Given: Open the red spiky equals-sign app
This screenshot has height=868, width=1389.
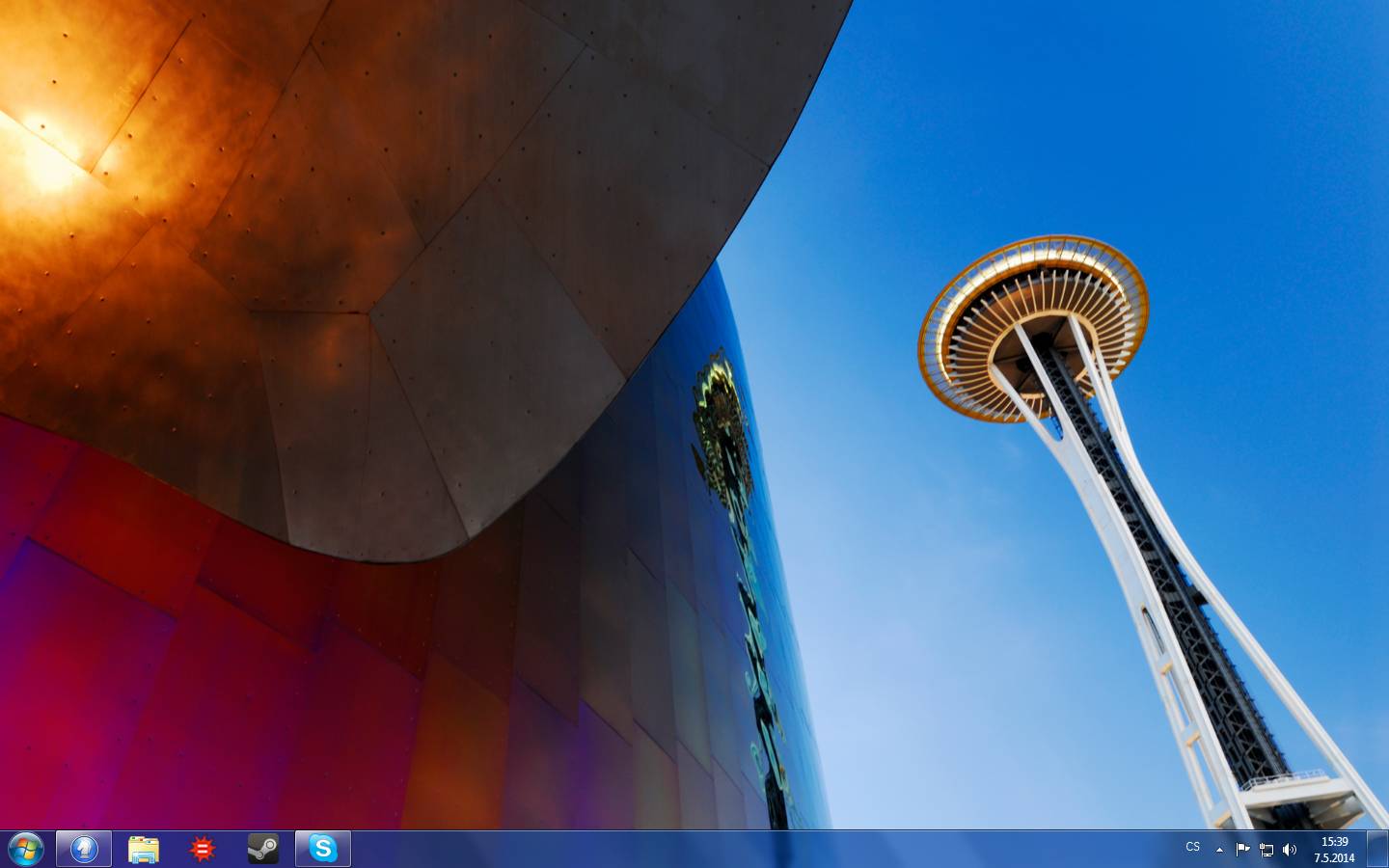Looking at the screenshot, I should 203,849.
